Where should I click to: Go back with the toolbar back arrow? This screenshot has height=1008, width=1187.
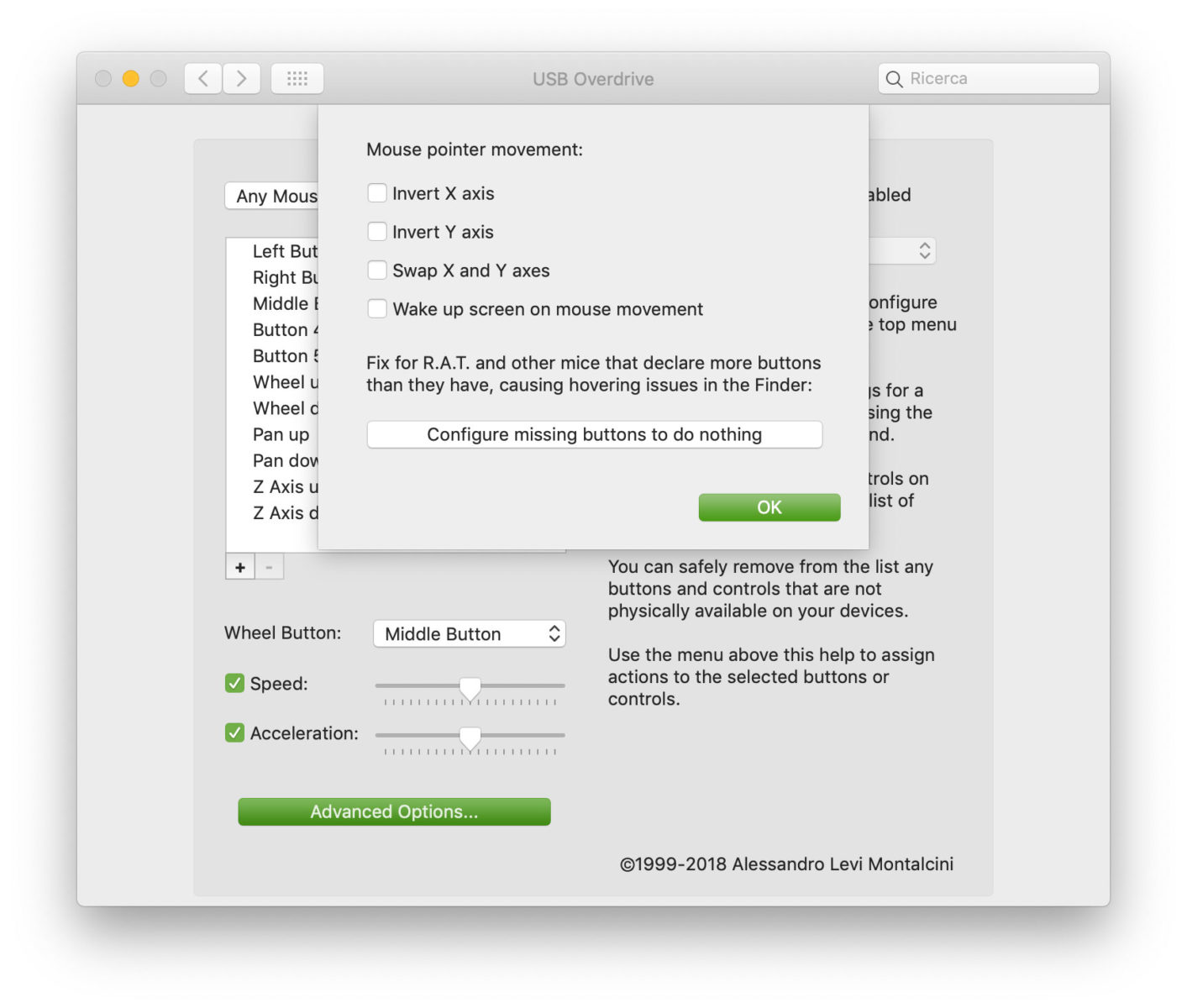203,79
